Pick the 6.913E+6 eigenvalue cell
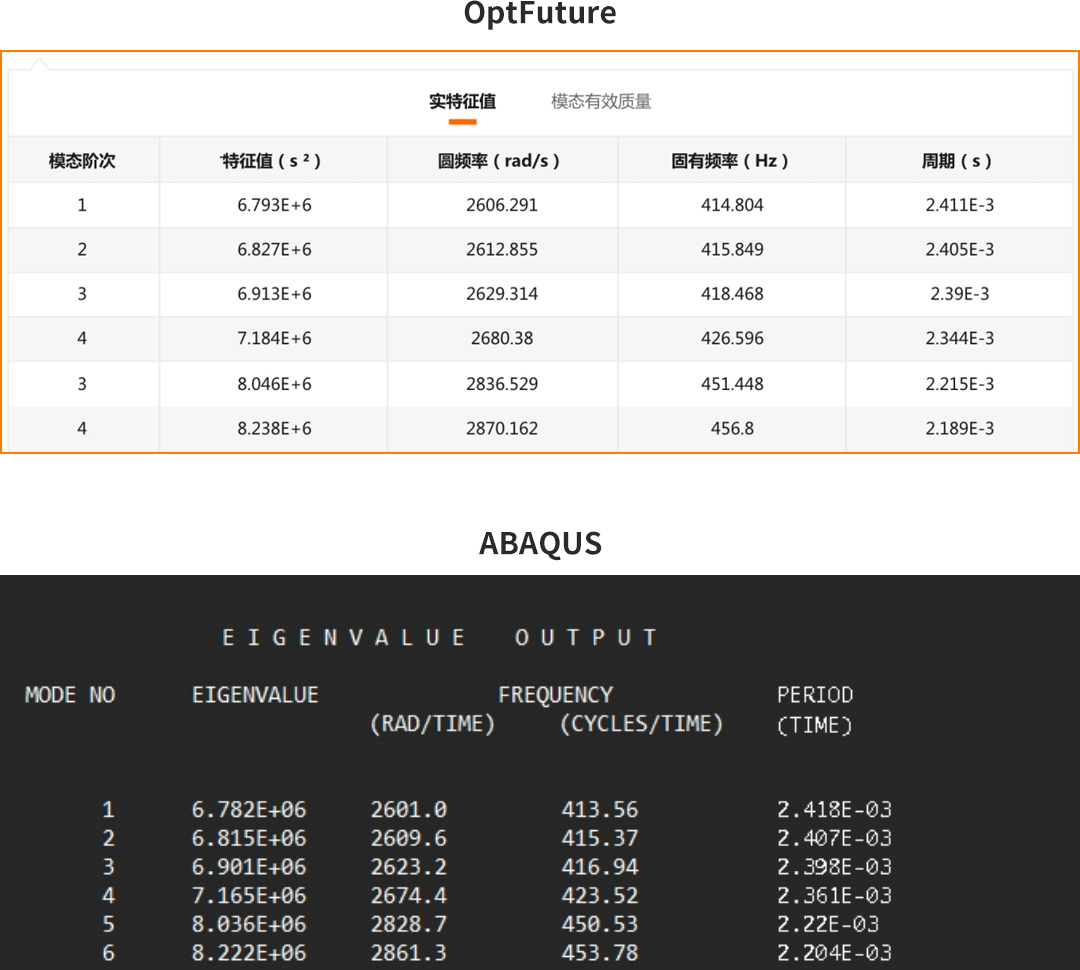The width and height of the screenshot is (1080, 970). (274, 294)
